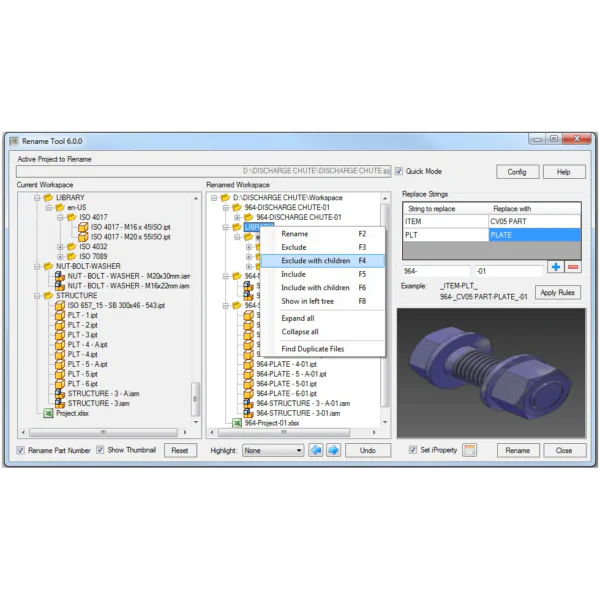Screen dimensions: 600x600
Task: Click the red minus remove-rule icon
Action: [x=573, y=267]
